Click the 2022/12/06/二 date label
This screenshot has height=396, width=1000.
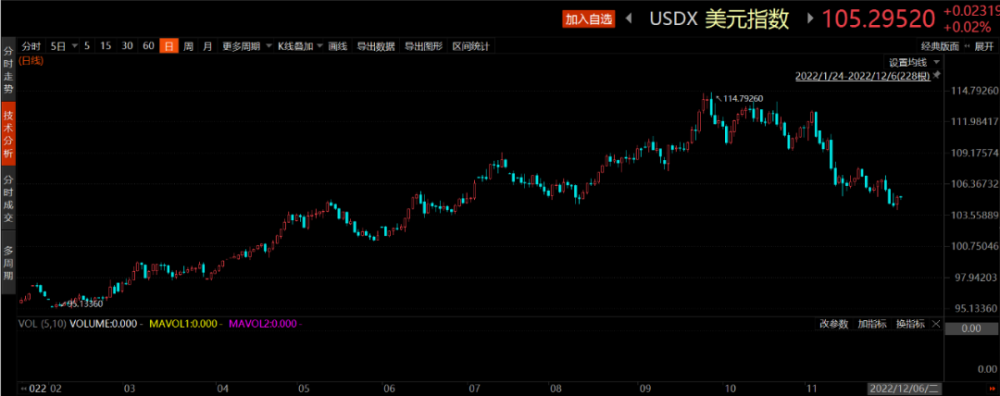pos(904,388)
